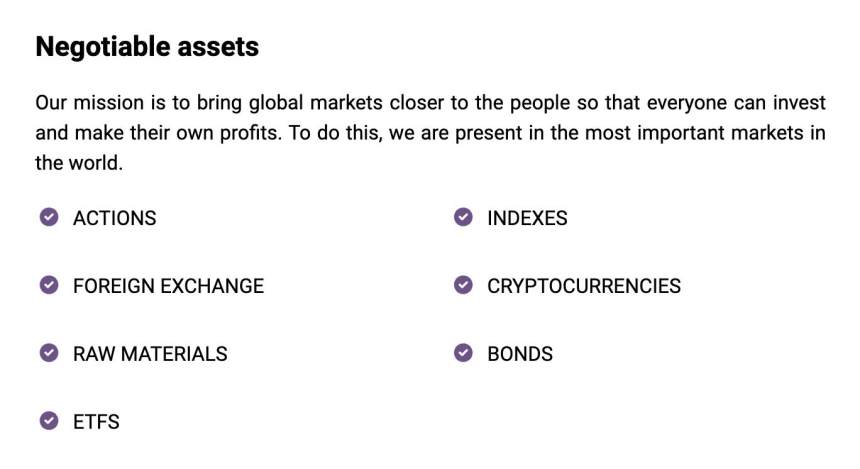Image resolution: width=860 pixels, height=469 pixels.
Task: Click the word 'profits' in the paragraph
Action: tap(249, 133)
